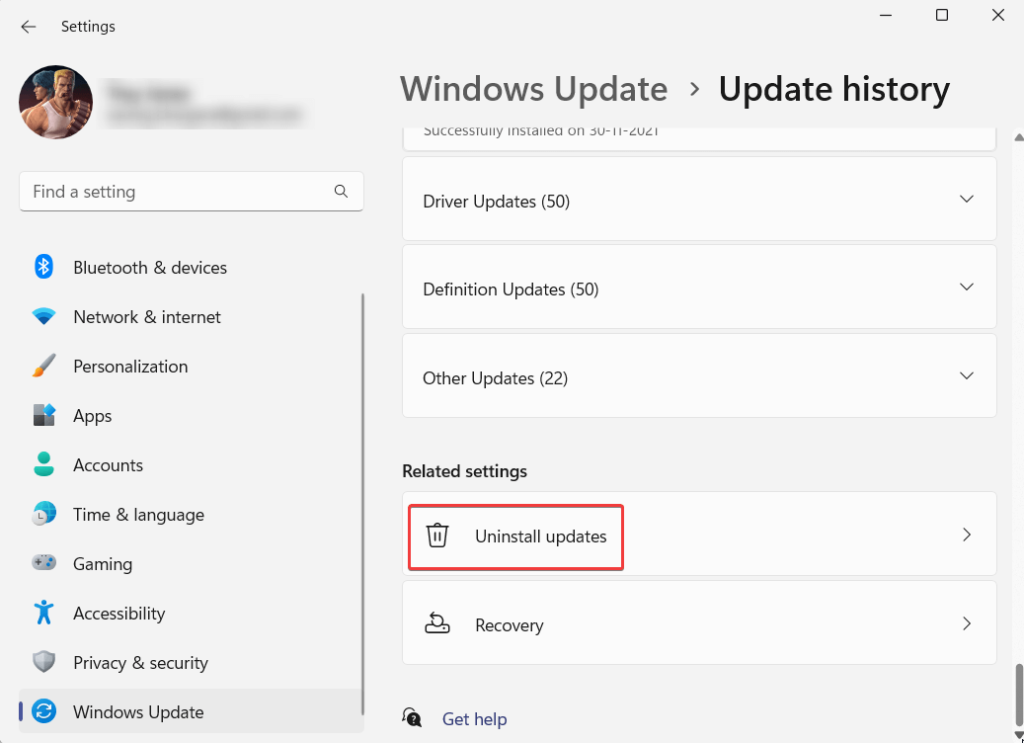Image resolution: width=1024 pixels, height=743 pixels.
Task: Click the Time & language globe icon
Action: click(x=44, y=514)
